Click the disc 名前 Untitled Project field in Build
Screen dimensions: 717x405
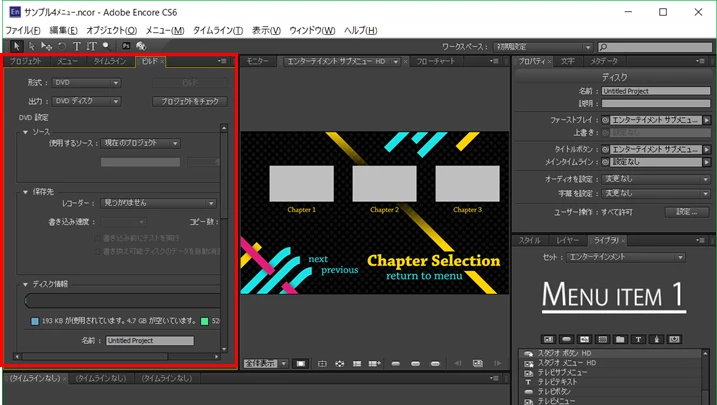tap(150, 341)
